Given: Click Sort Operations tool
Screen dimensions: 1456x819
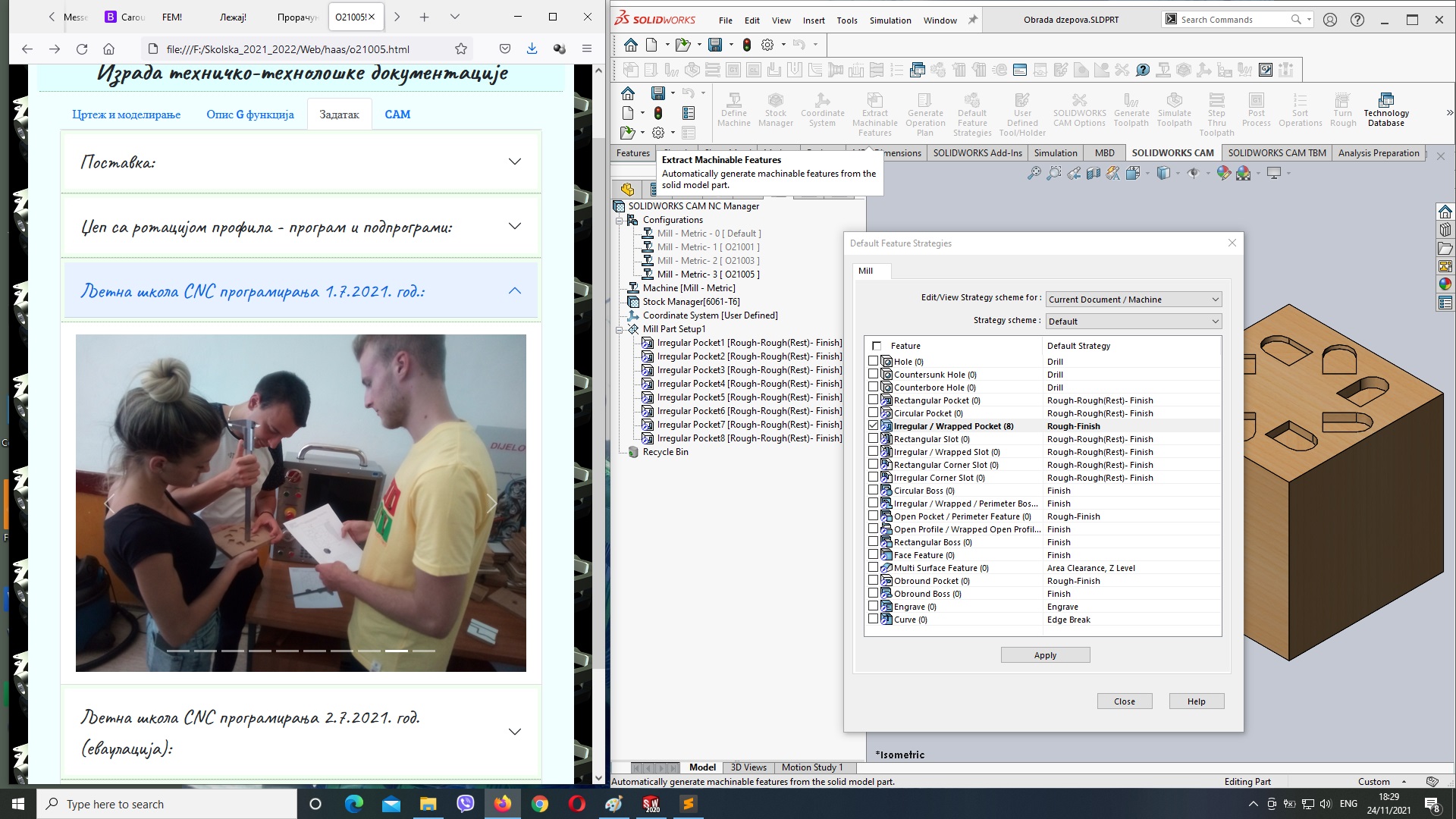Looking at the screenshot, I should coord(1300,111).
